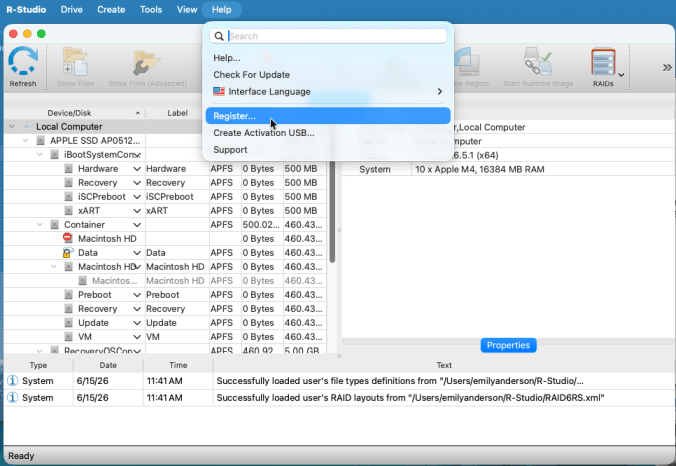Viewport: 676px width, 466px height.
Task: Collapse the Container tree node
Action: (x=40, y=225)
